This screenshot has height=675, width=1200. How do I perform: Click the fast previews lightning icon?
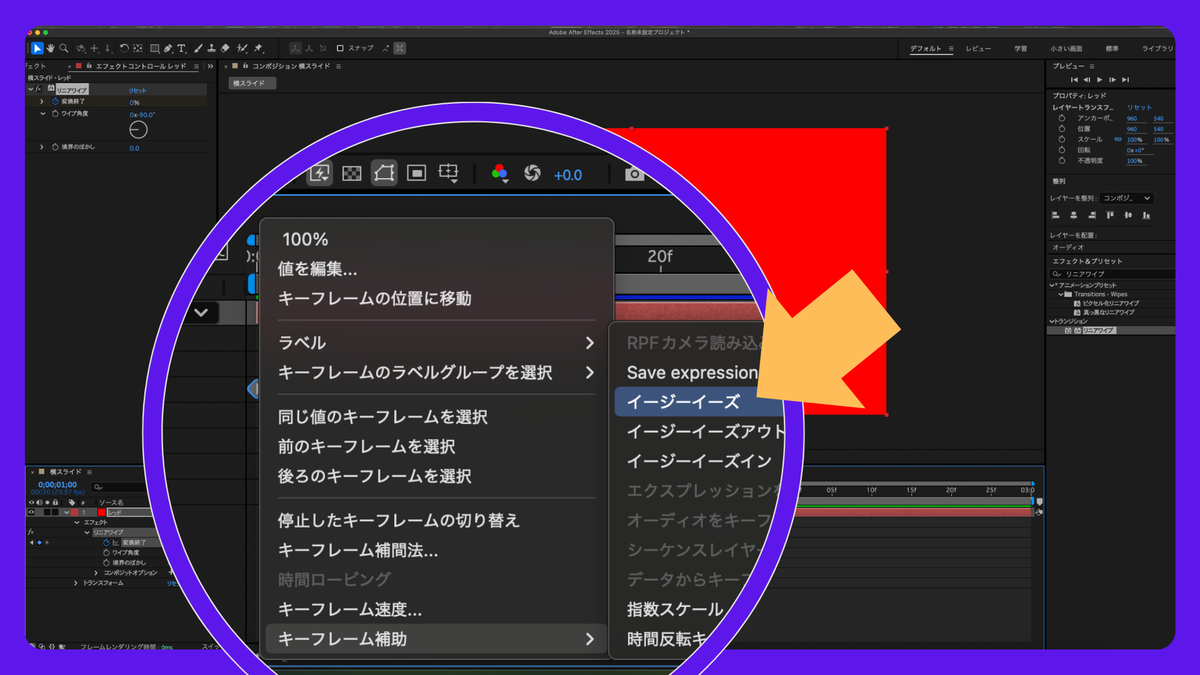click(x=319, y=173)
